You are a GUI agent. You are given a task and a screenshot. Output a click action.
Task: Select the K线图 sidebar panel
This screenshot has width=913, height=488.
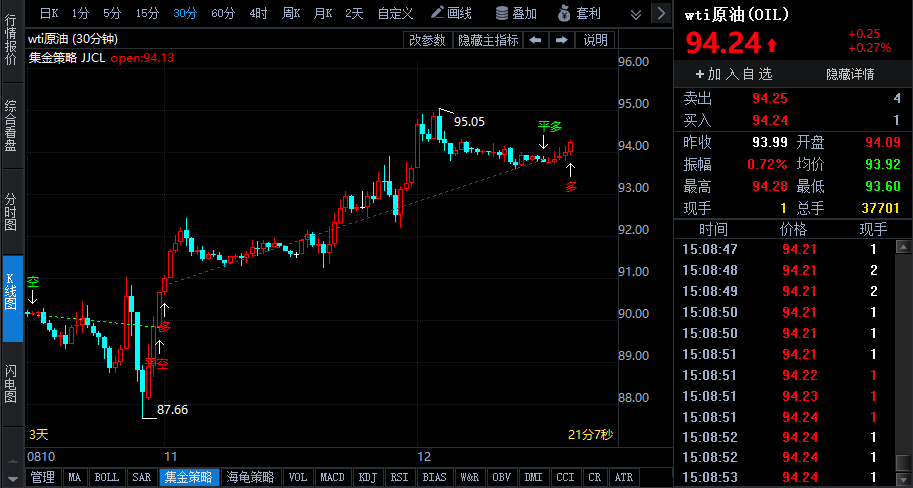[x=12, y=298]
